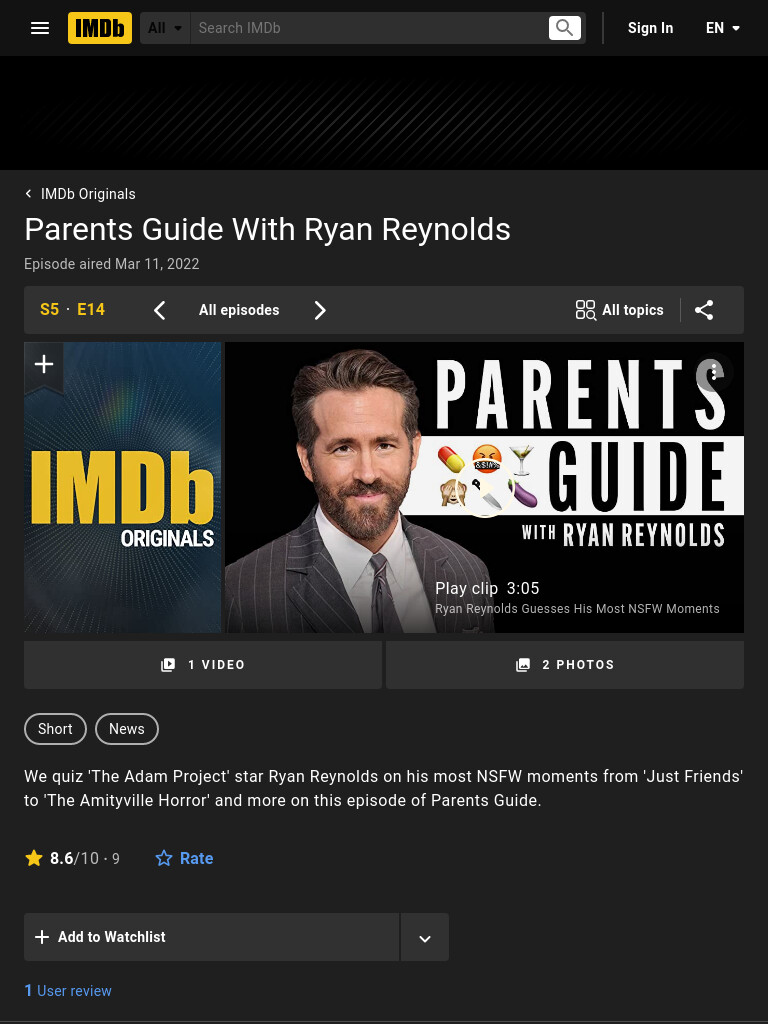Go to IMDb home via logo
Screen dimensions: 768x1024
(100, 28)
